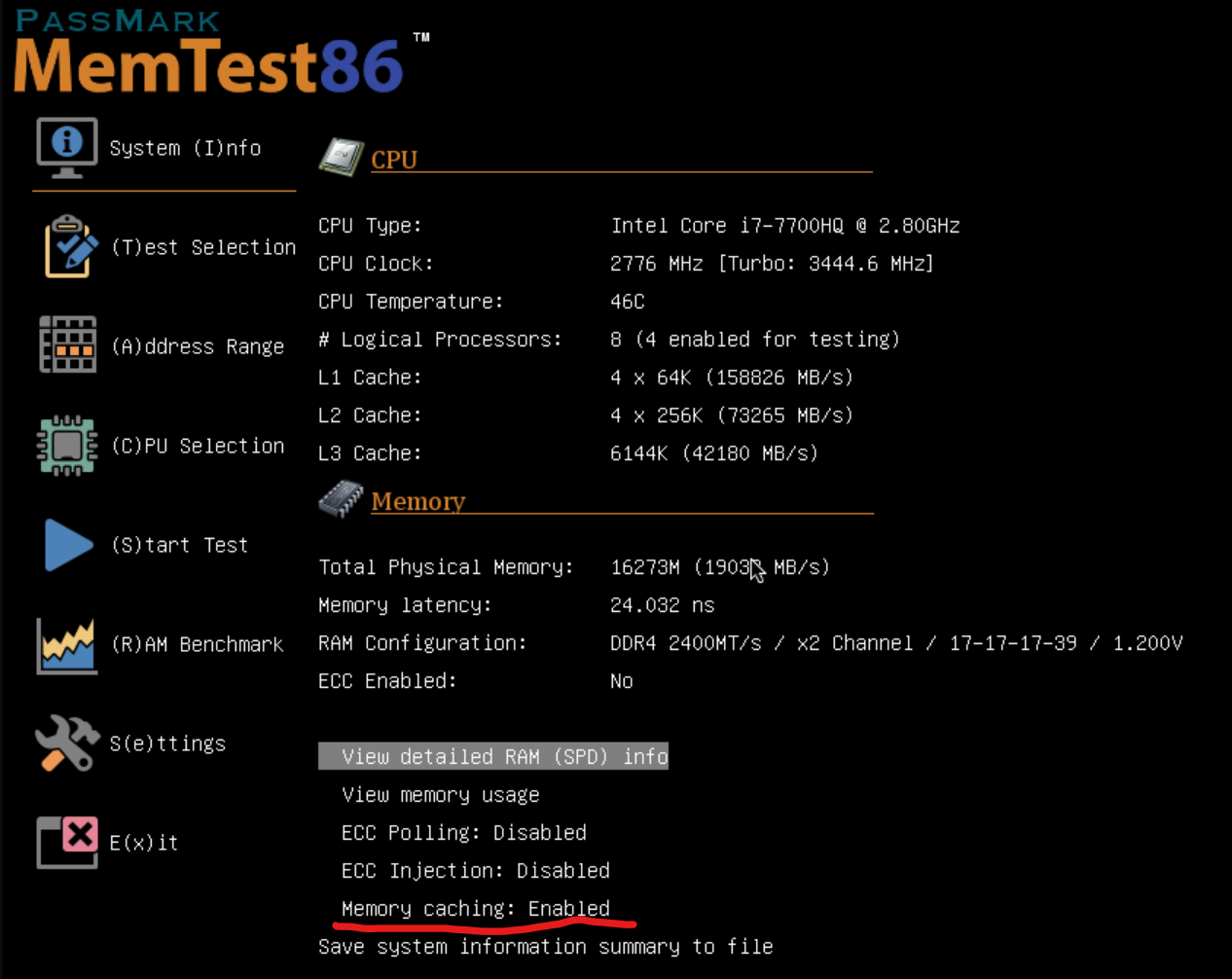Click the ECC Enabled: label

click(x=387, y=681)
